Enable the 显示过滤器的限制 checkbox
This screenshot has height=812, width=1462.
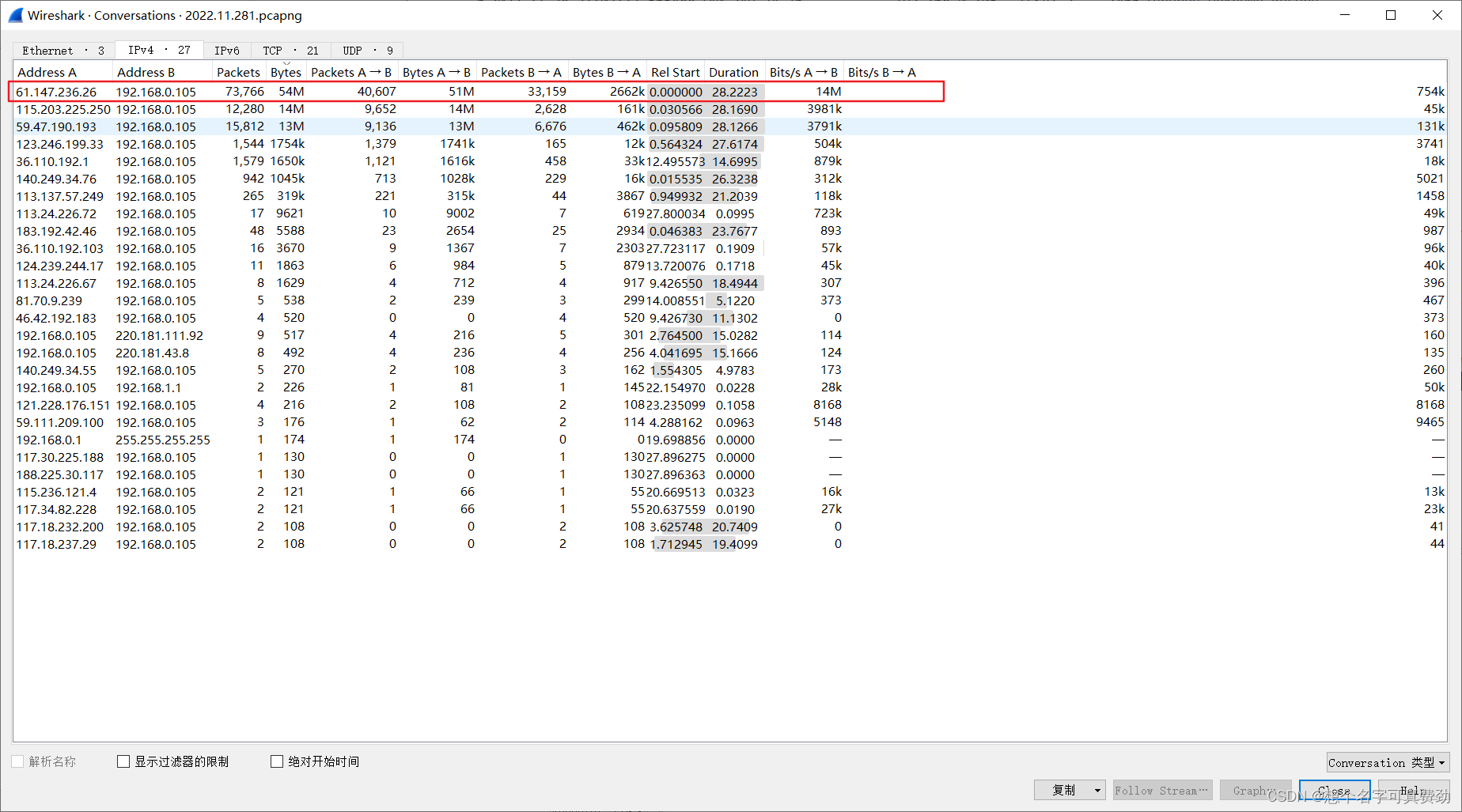pyautogui.click(x=123, y=761)
